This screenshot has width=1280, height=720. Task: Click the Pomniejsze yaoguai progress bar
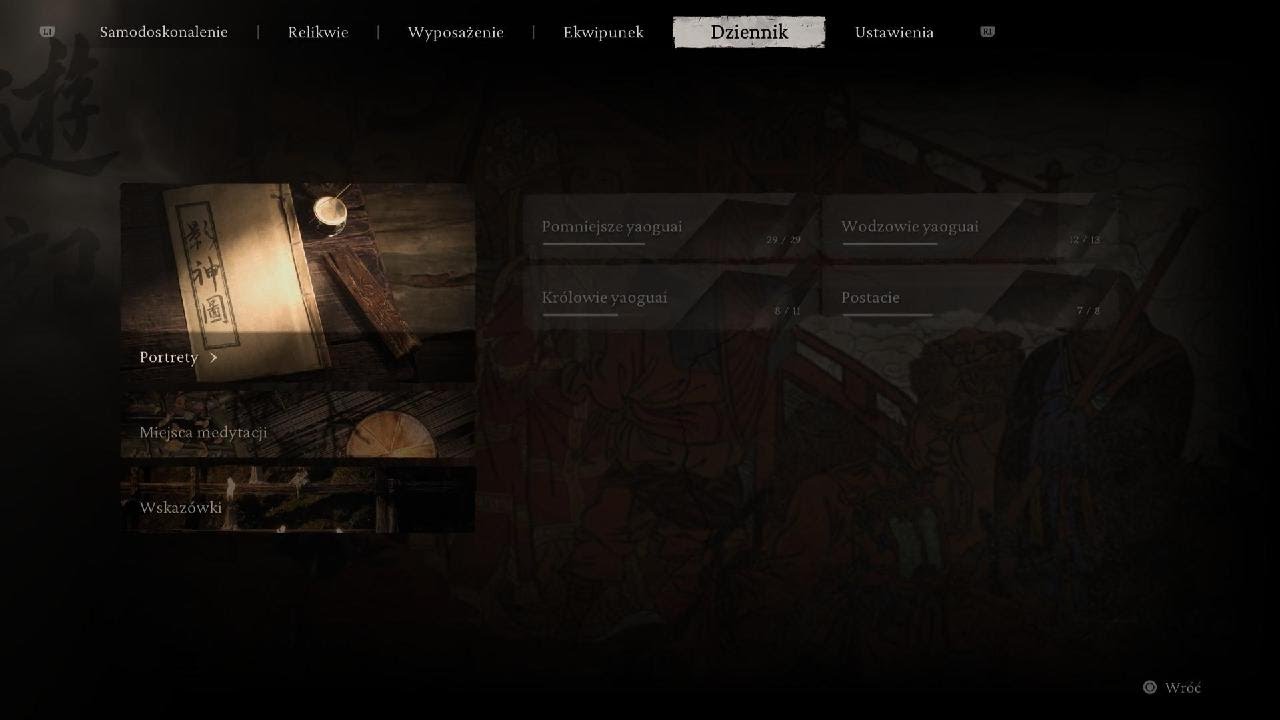tap(593, 243)
